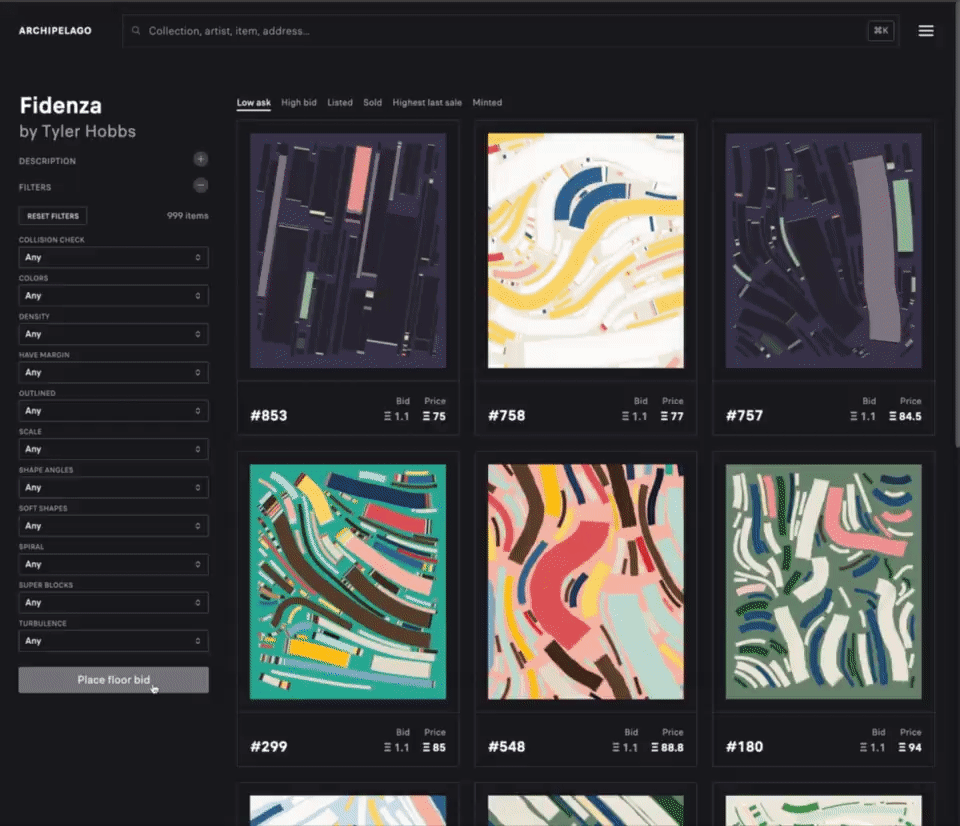960x826 pixels.
Task: Click the price Ξ 85 on #299
Action: pyautogui.click(x=434, y=748)
